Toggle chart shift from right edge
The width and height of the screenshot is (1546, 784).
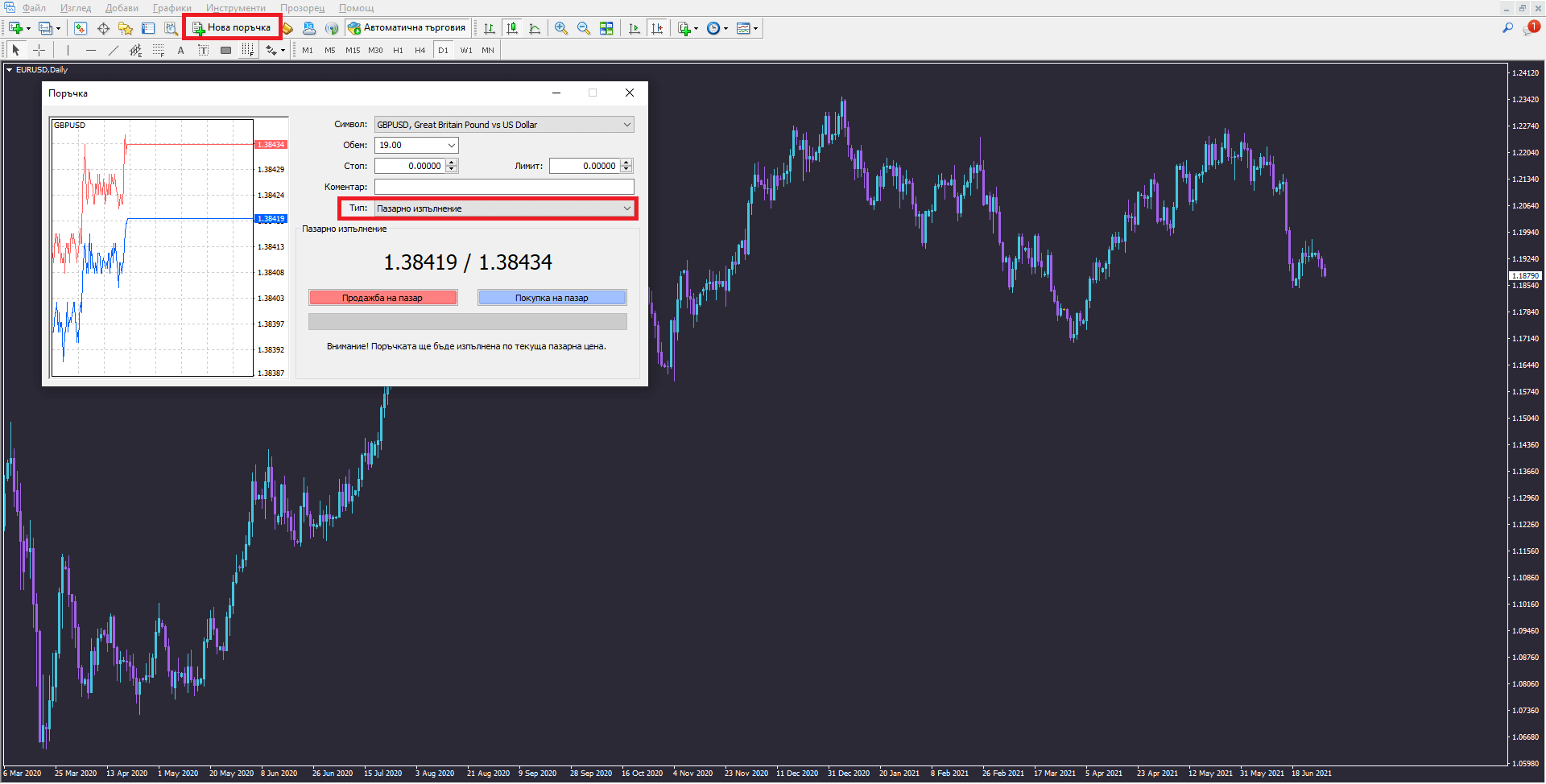coord(657,28)
